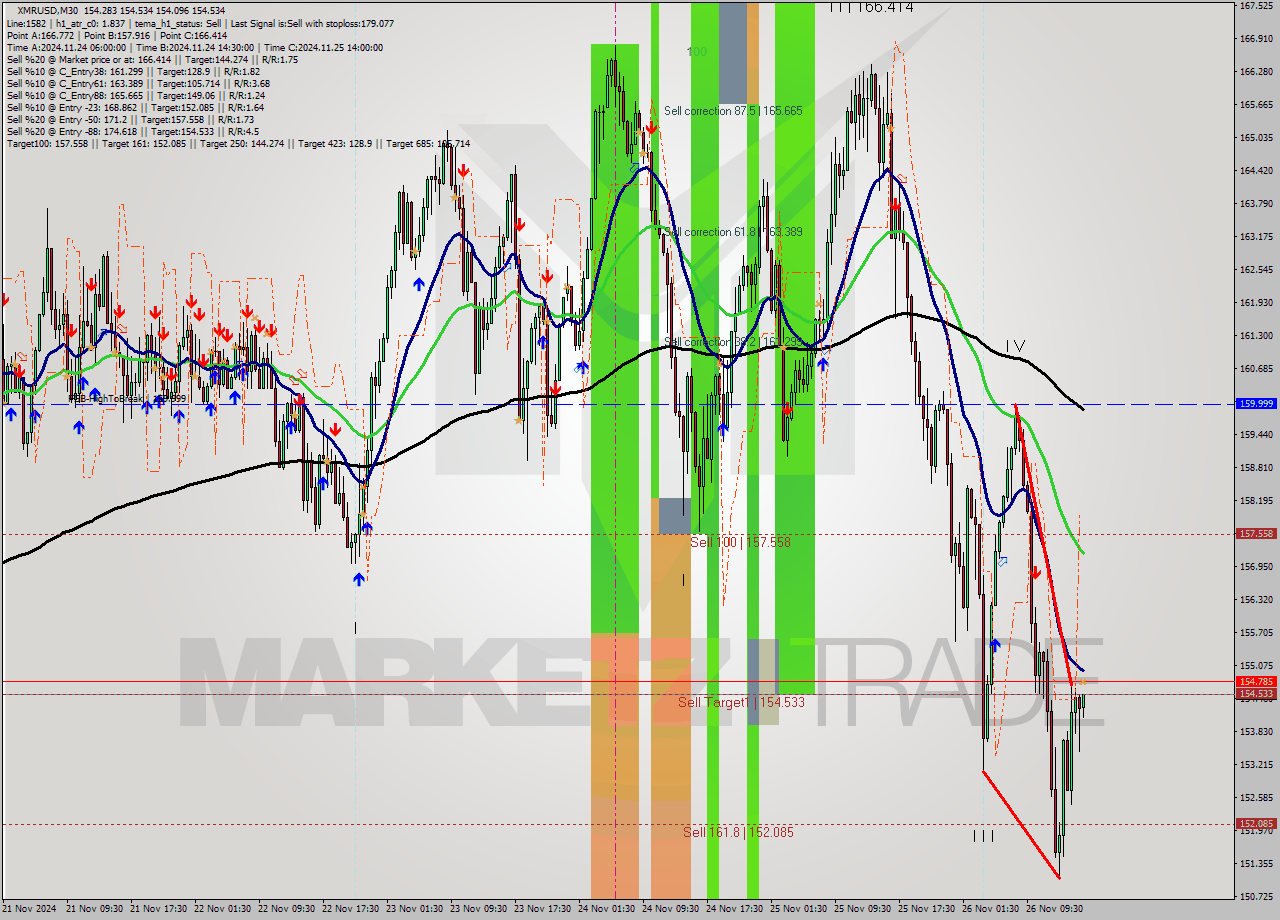Image resolution: width=1280 pixels, height=920 pixels.
Task: Click 153.215 on the price axis
Action: pyautogui.click(x=1256, y=764)
